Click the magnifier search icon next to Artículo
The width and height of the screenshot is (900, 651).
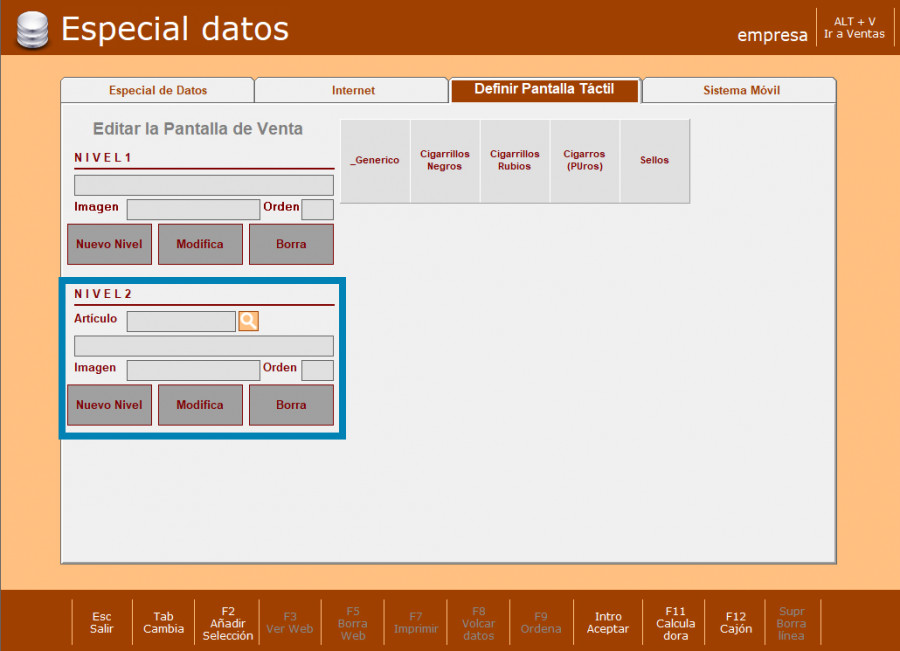click(248, 321)
